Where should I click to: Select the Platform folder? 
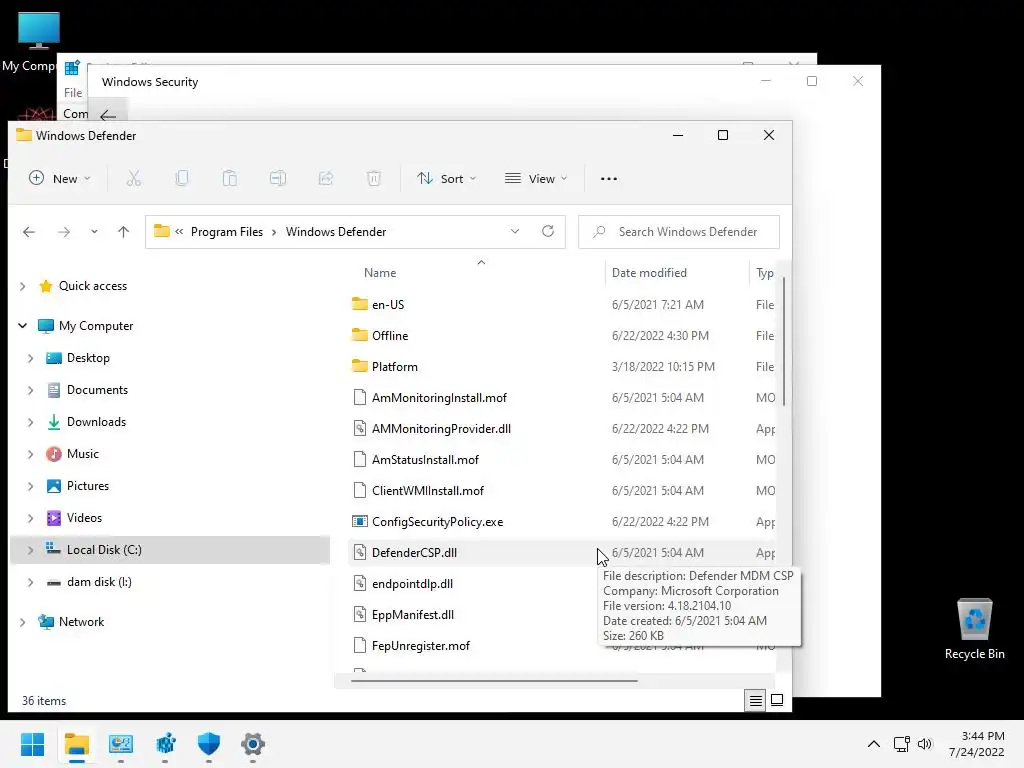click(x=394, y=366)
